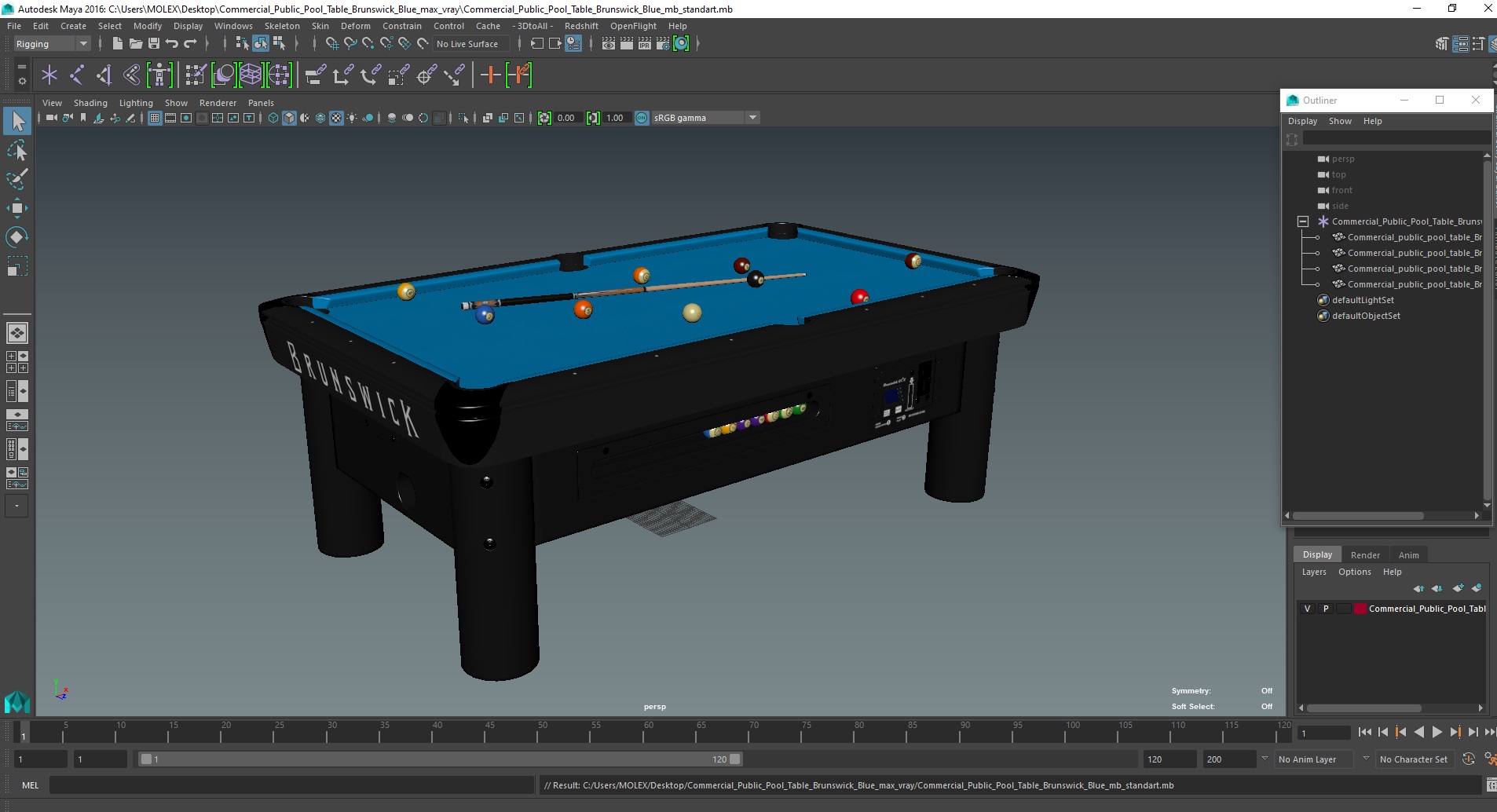Open the File menu
1497x812 pixels.
(14, 26)
